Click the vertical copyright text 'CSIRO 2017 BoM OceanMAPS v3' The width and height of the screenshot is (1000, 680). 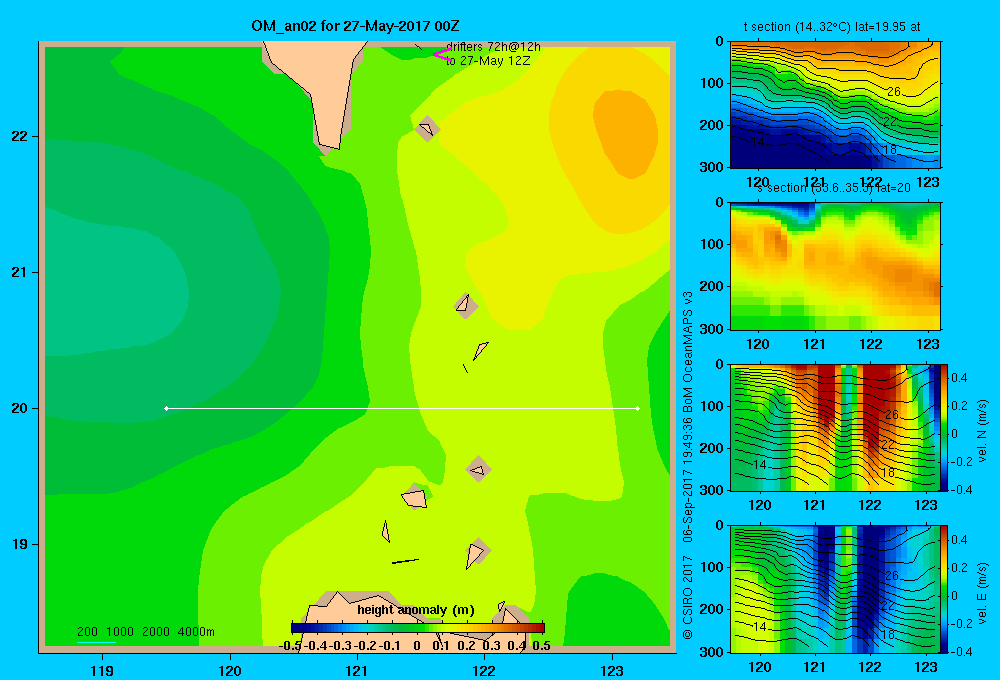(x=688, y=465)
